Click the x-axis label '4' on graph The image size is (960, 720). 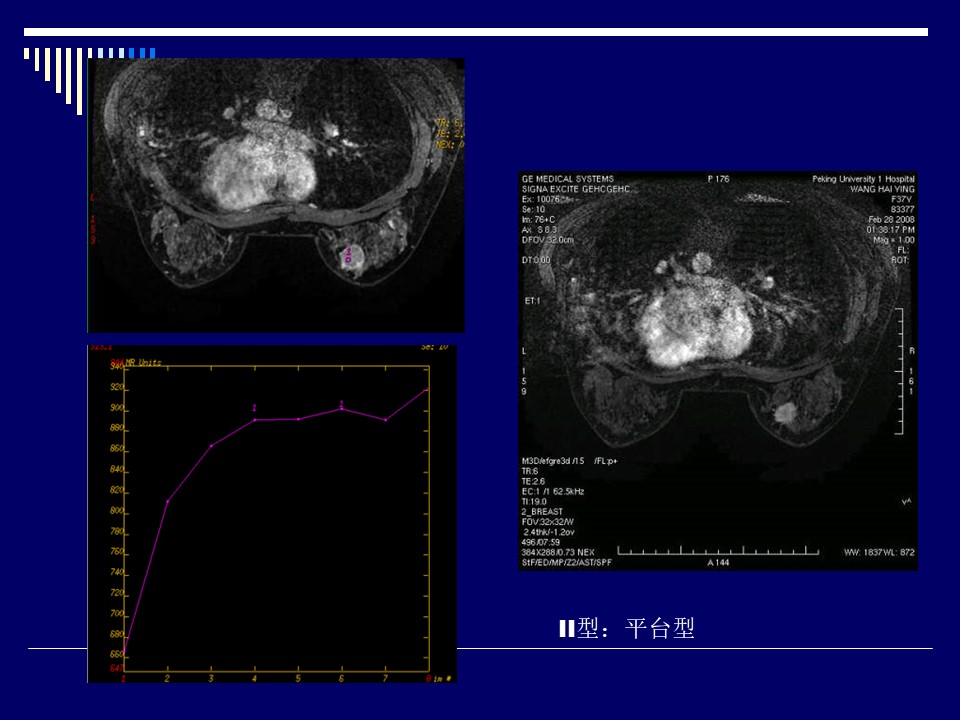point(254,678)
